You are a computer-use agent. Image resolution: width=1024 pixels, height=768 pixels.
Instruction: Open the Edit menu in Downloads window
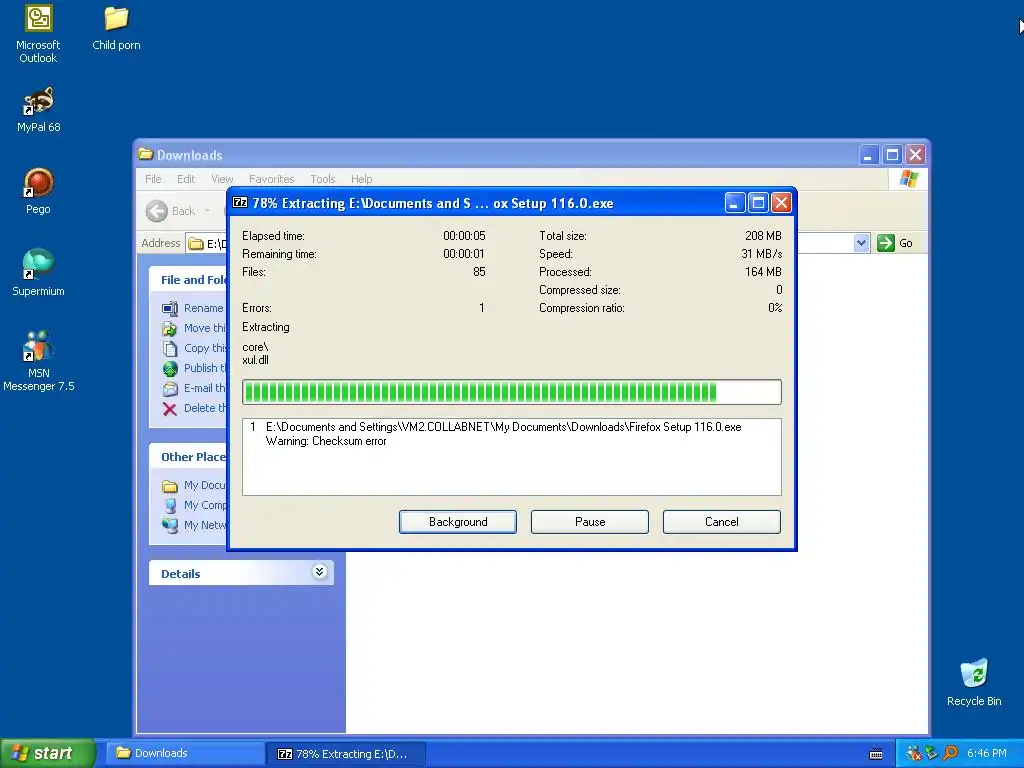click(186, 179)
